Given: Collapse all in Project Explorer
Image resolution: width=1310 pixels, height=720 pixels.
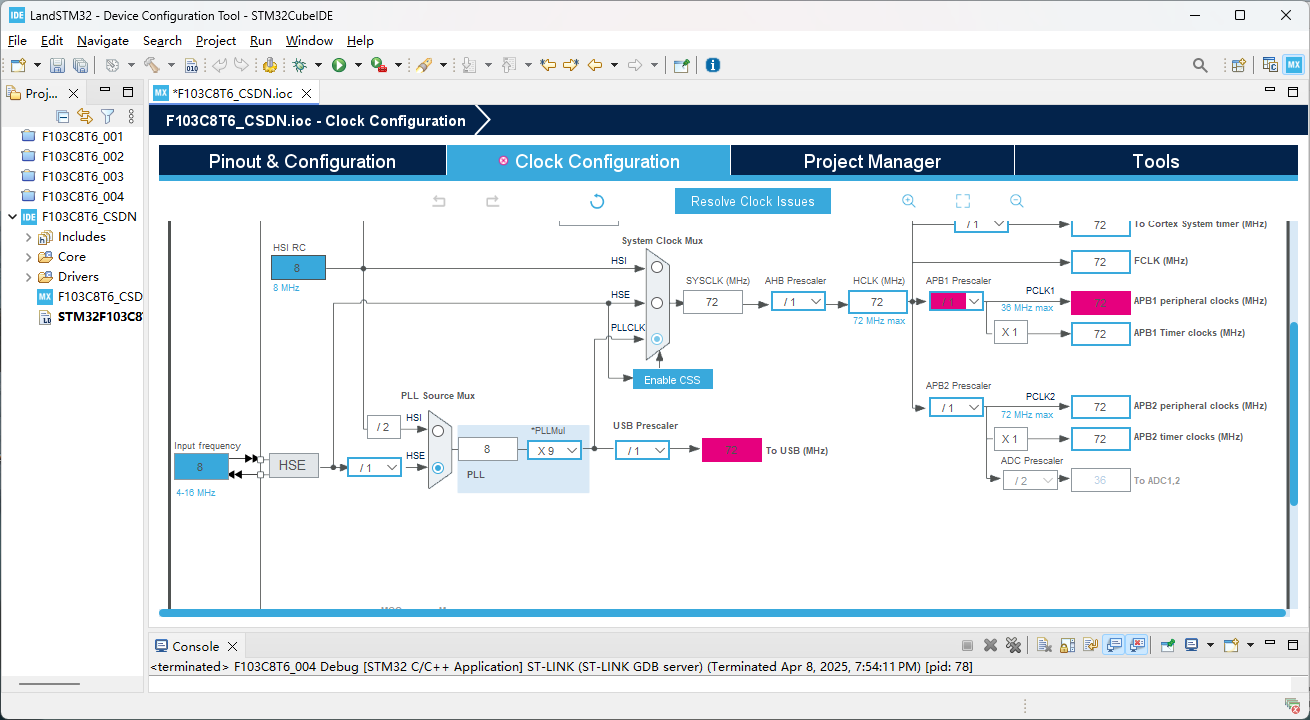Looking at the screenshot, I should 63,116.
